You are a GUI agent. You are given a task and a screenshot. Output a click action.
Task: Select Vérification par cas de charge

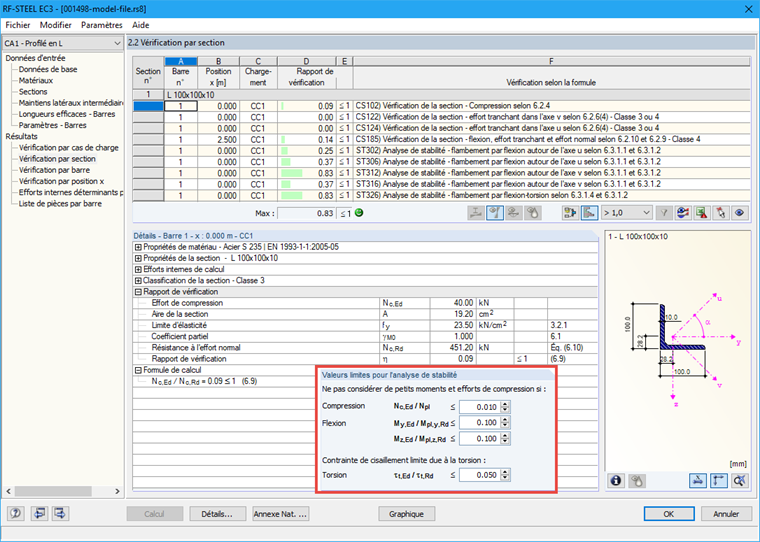69,147
